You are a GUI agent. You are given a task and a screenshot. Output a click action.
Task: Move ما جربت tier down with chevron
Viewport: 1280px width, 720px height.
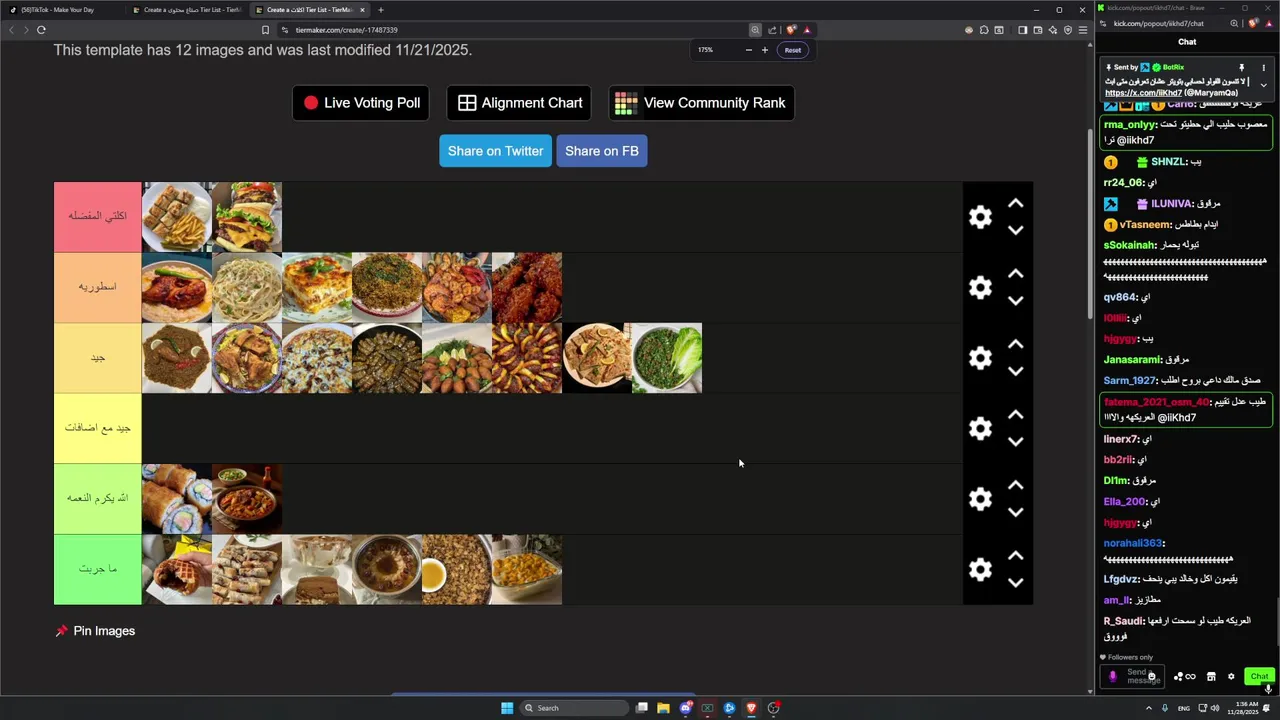click(x=1015, y=582)
